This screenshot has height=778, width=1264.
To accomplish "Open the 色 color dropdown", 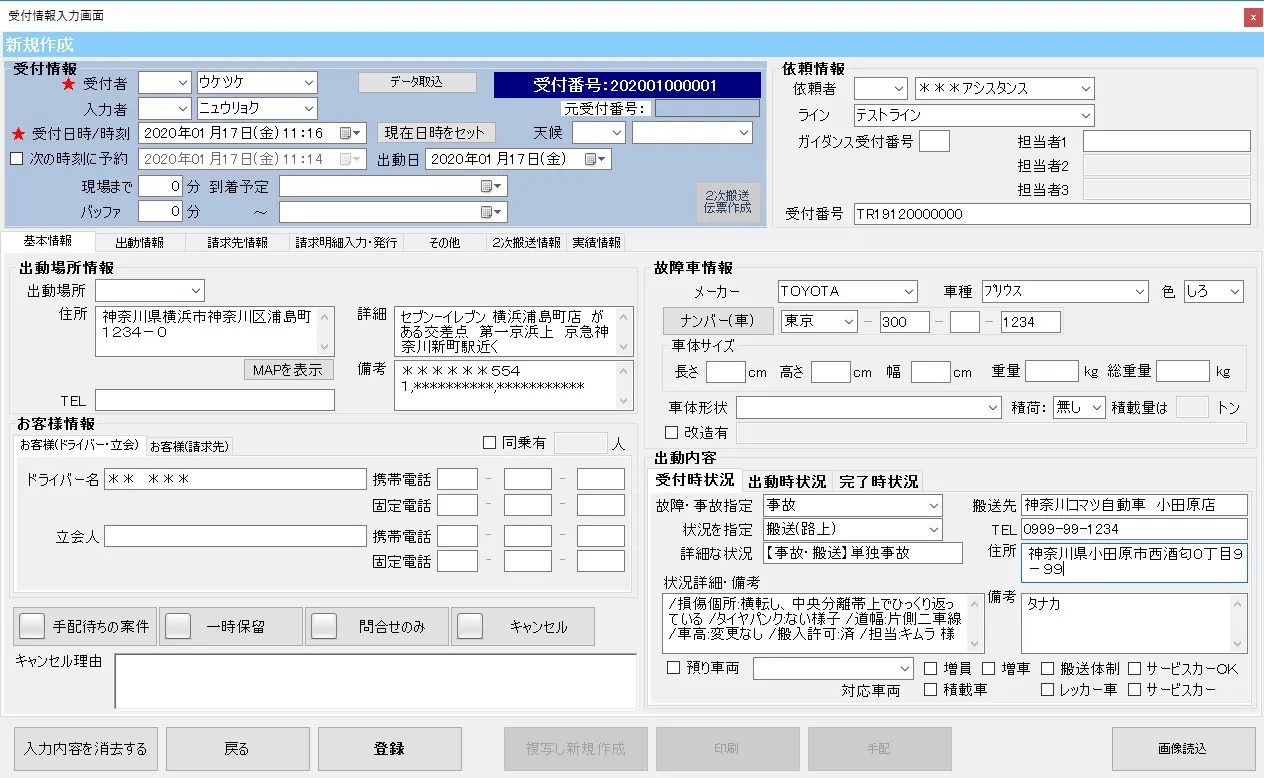I will (1234, 292).
